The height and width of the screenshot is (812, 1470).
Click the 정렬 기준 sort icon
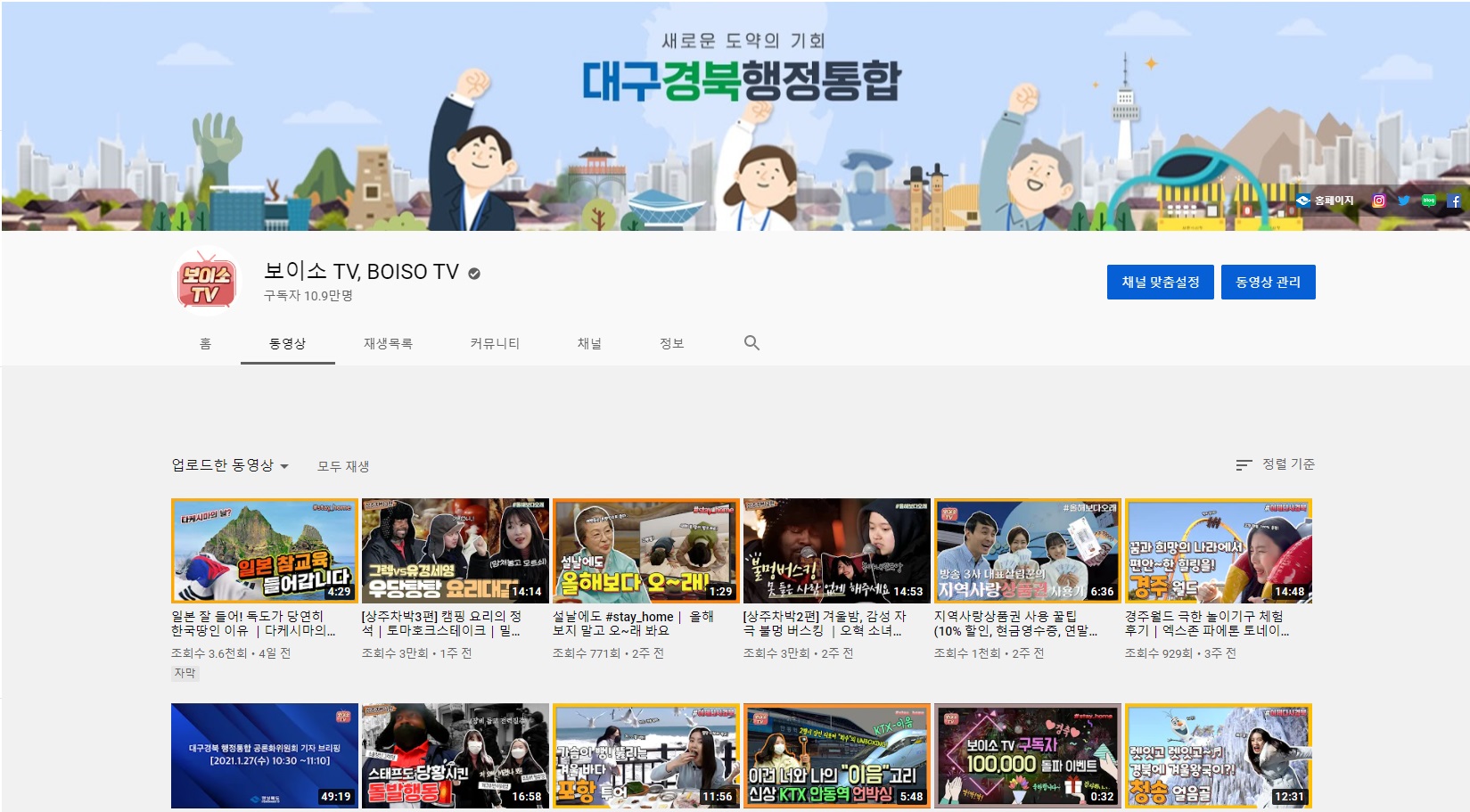pos(1244,464)
